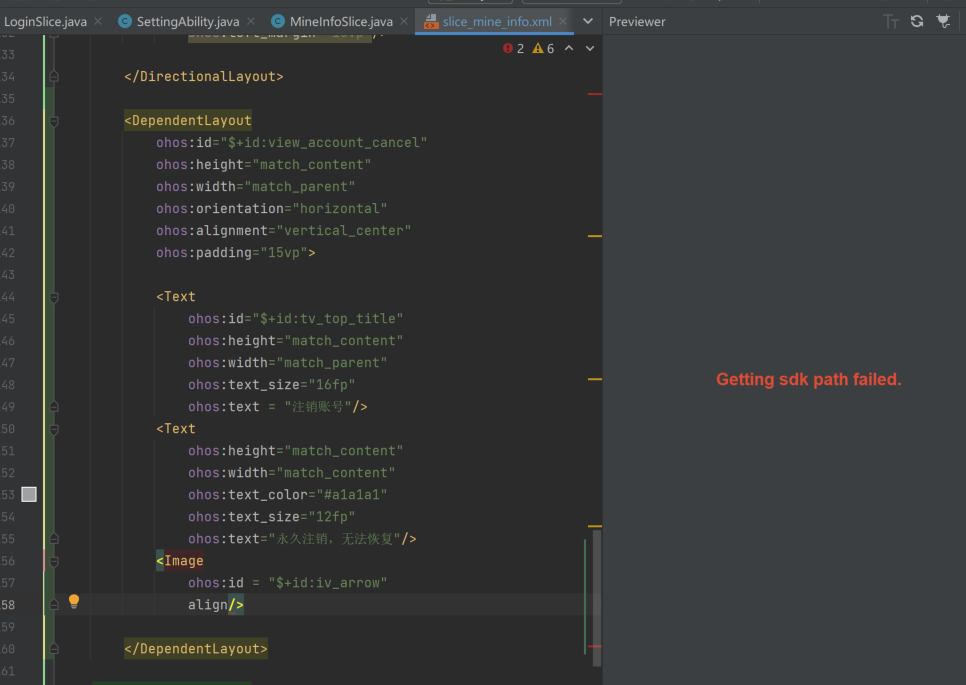This screenshot has width=966, height=685.
Task: Place cursor on the opening <DependentLayout tag
Action: coord(188,121)
